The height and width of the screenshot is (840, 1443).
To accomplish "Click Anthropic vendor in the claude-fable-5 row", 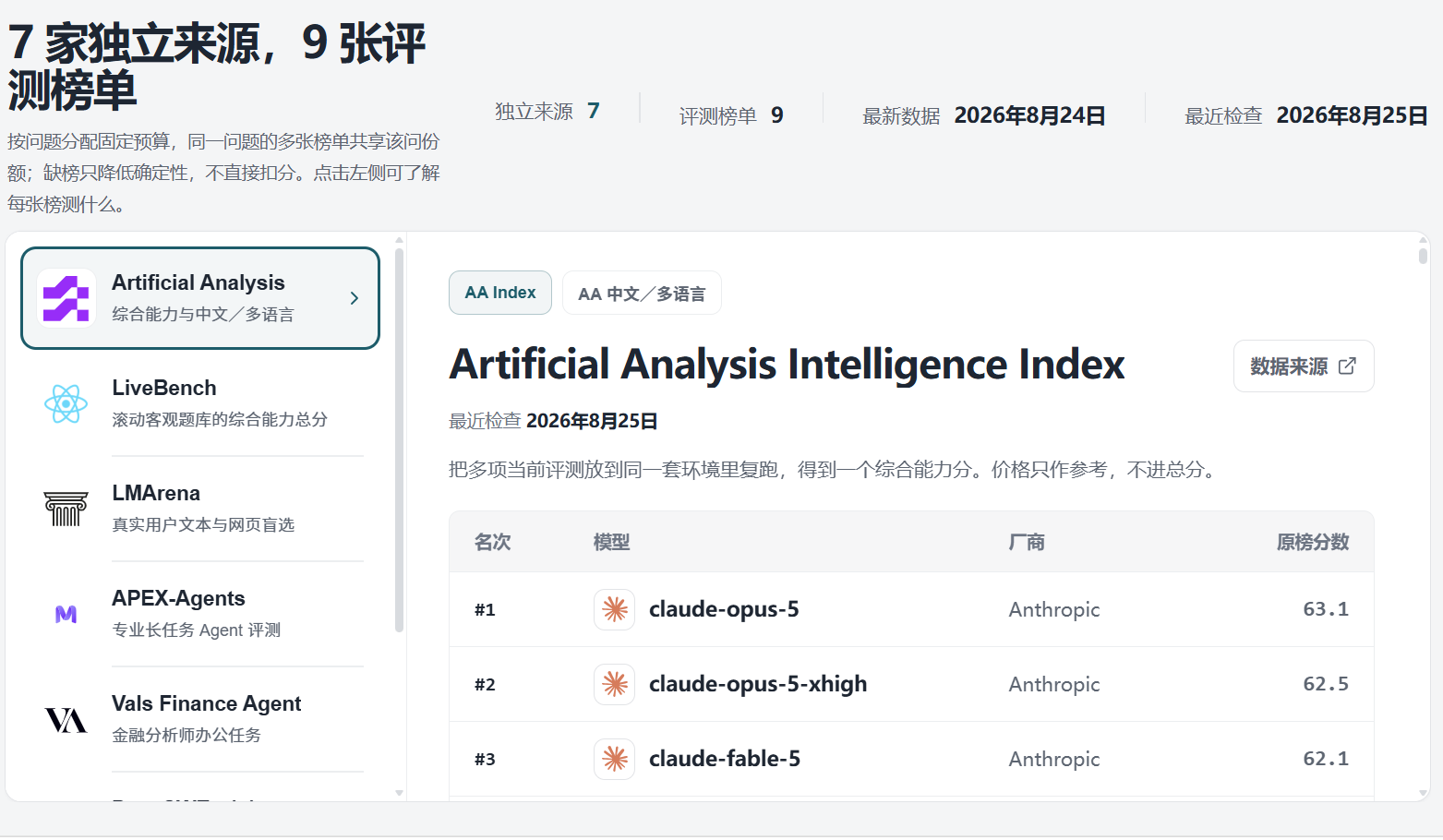I will 1054,759.
